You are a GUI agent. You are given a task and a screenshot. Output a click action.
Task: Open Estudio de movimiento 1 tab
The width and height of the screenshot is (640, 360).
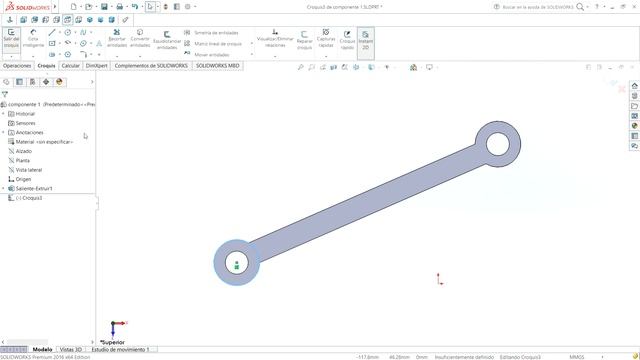click(121, 350)
